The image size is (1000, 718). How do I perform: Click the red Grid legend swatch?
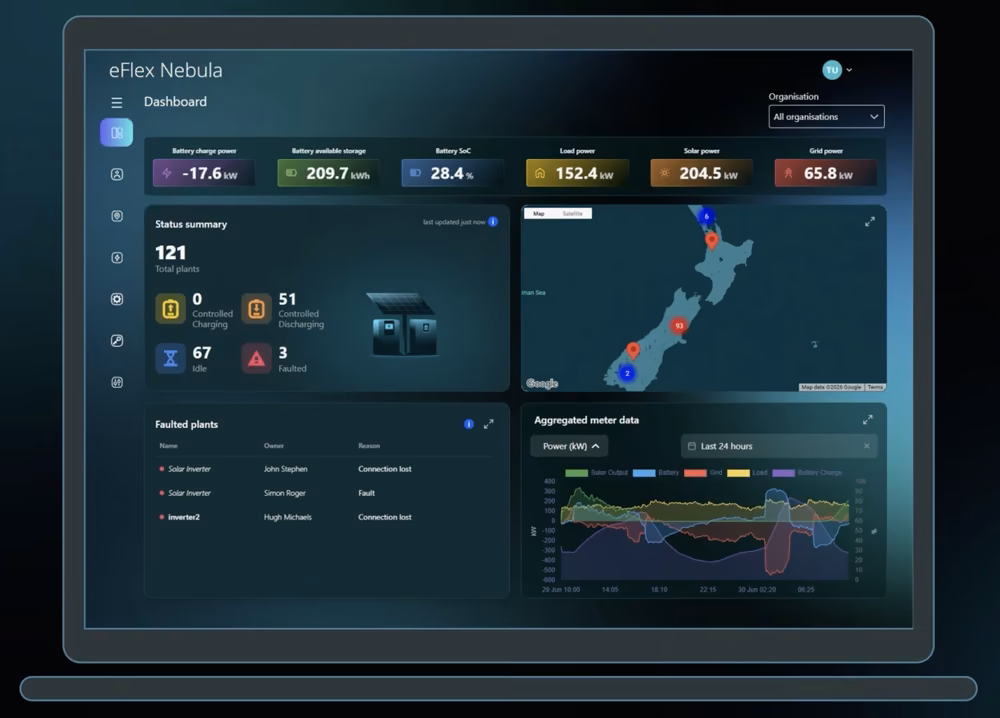pyautogui.click(x=695, y=473)
